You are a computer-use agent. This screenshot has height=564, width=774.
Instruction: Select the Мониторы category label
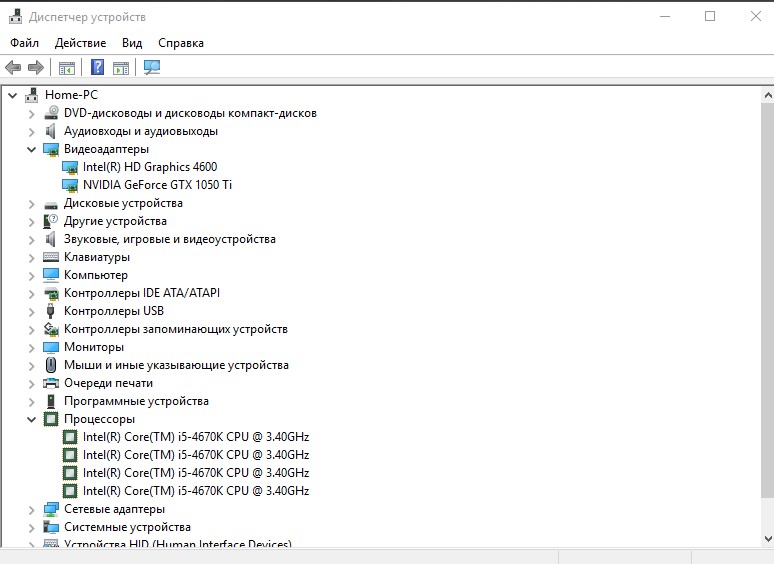(94, 347)
